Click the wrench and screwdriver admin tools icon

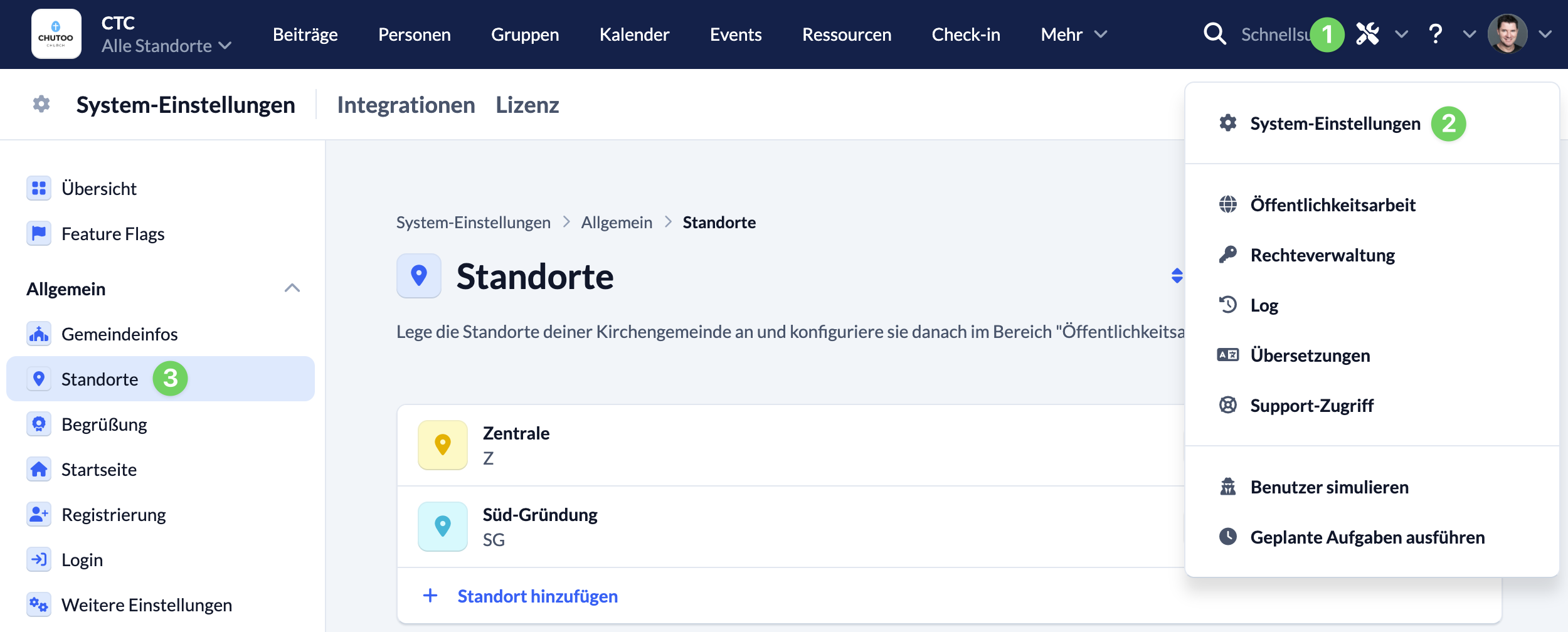click(x=1368, y=34)
